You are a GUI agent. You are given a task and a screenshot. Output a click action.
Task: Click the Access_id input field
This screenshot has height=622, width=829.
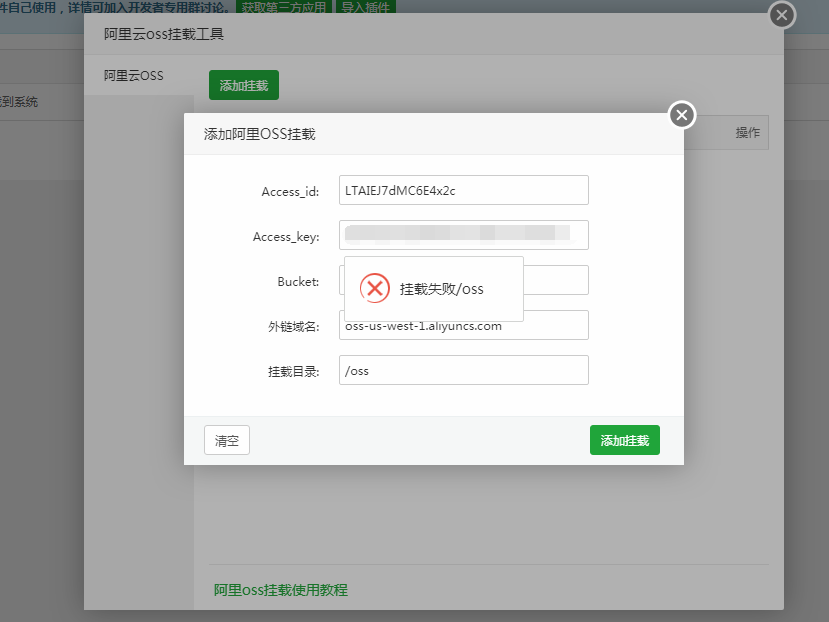coord(464,190)
